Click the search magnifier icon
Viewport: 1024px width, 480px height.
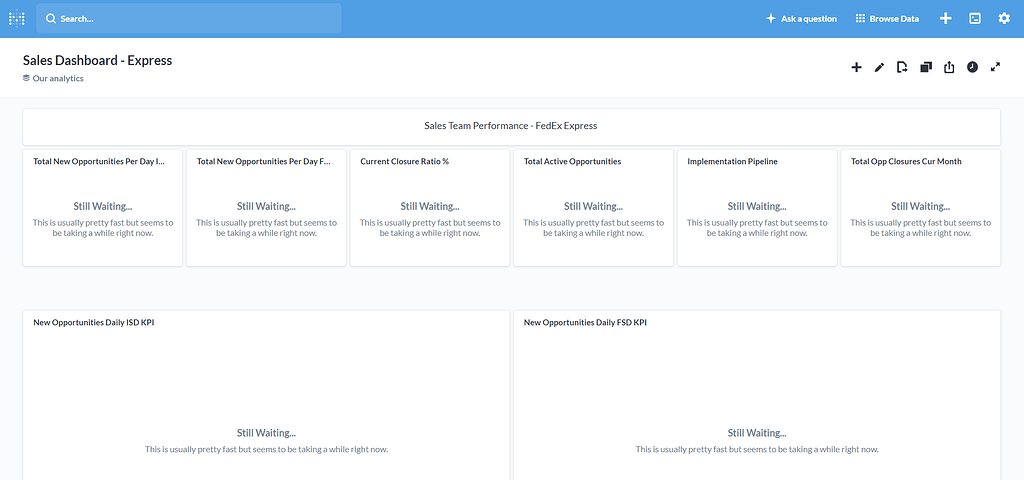pyautogui.click(x=50, y=19)
